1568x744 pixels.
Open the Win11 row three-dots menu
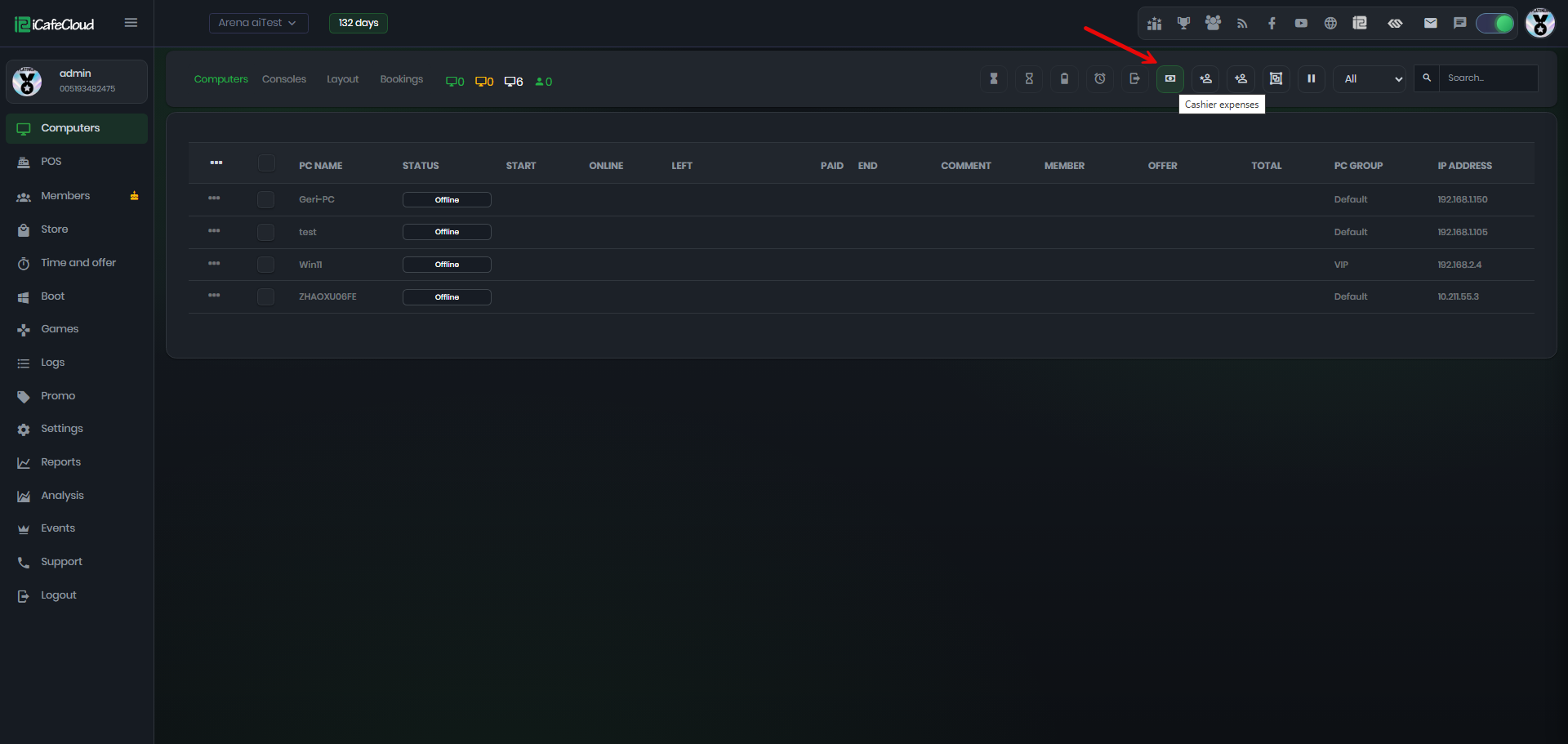214,264
